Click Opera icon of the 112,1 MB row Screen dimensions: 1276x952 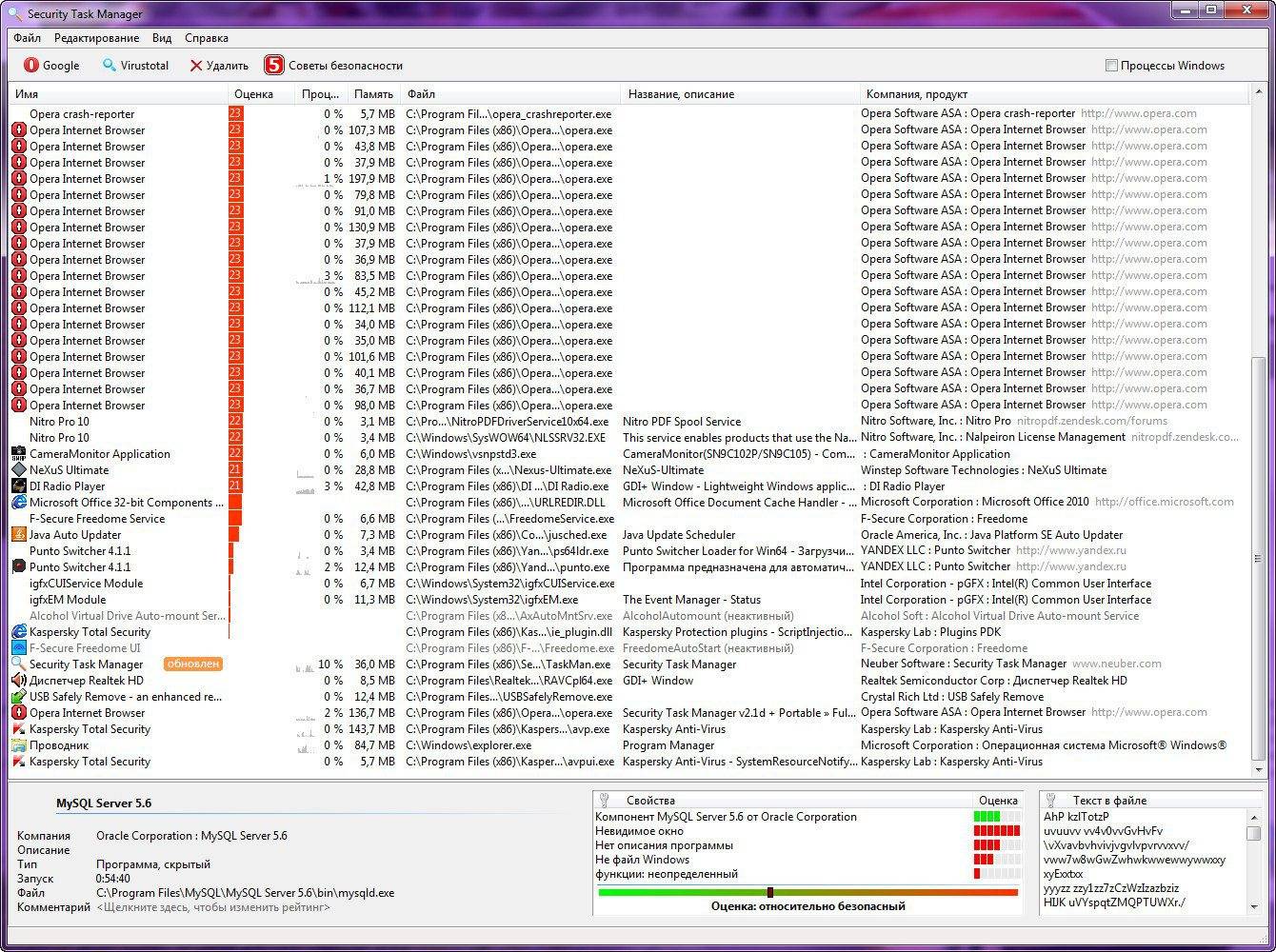(18, 308)
